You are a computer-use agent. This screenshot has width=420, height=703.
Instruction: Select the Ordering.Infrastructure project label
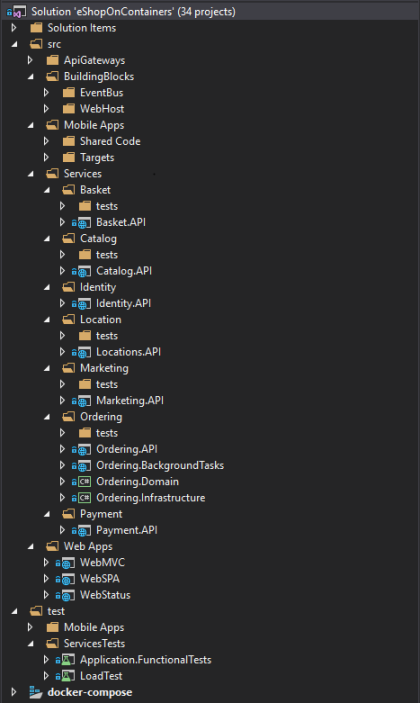tap(151, 498)
